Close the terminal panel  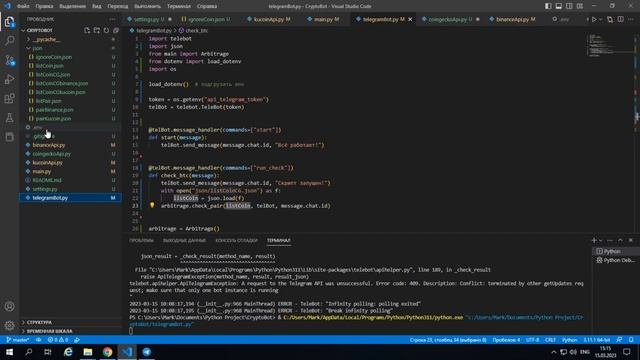tap(631, 240)
